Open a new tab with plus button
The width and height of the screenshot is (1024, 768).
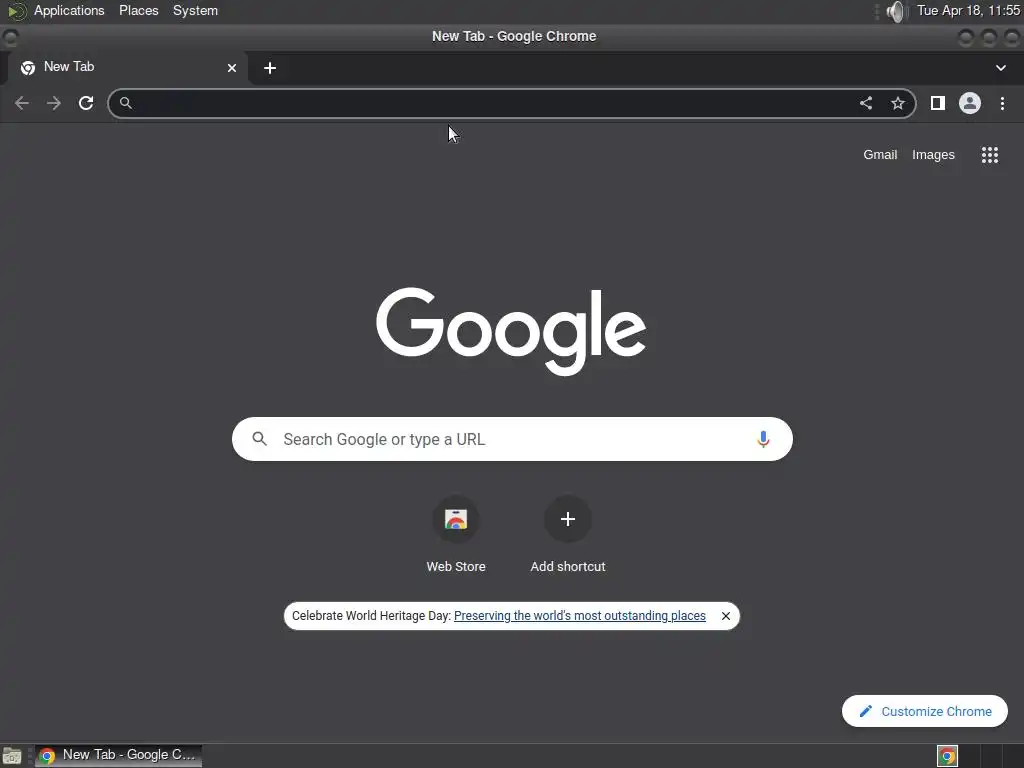pyautogui.click(x=270, y=68)
